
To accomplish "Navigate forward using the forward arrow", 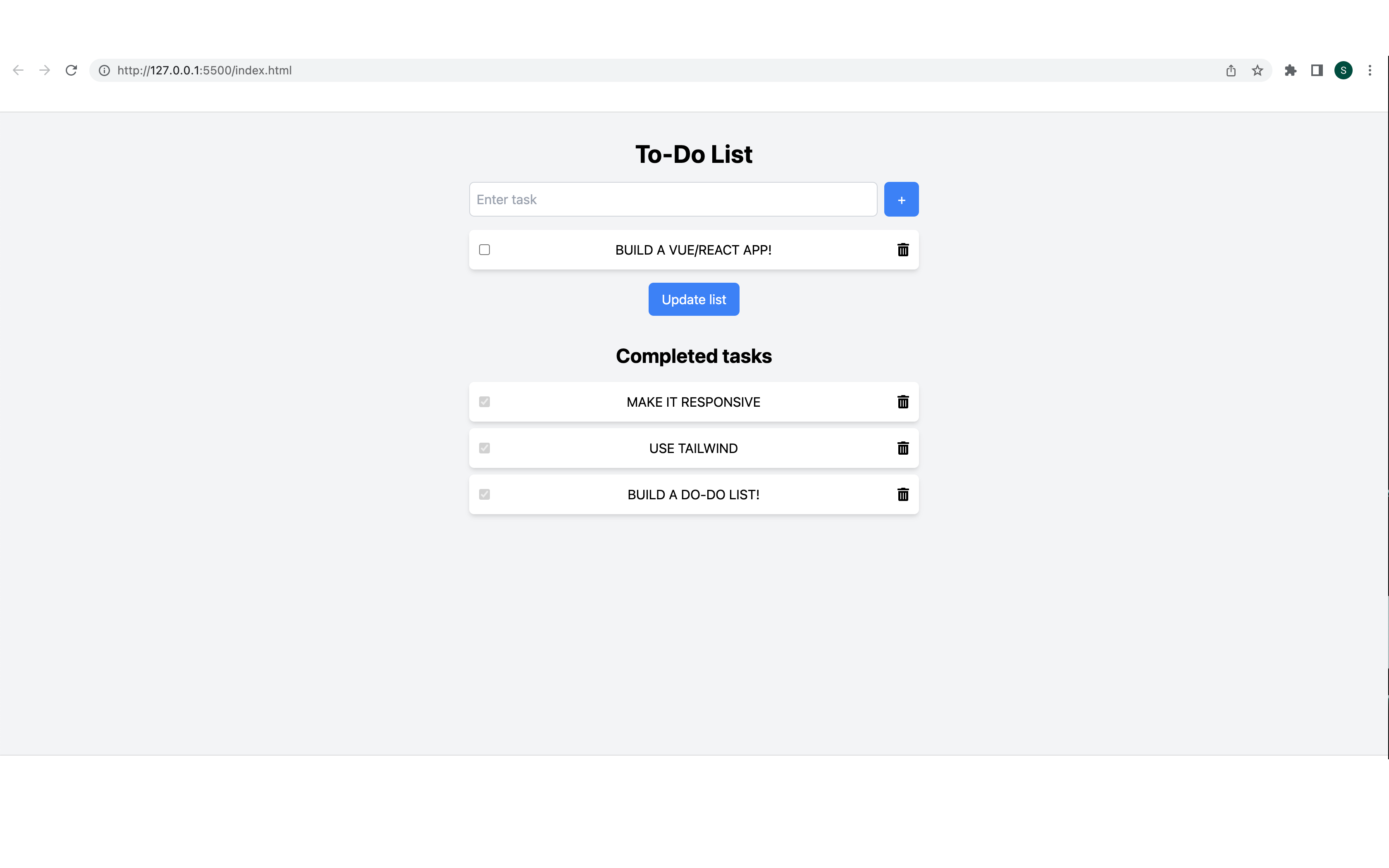I will (x=44, y=69).
